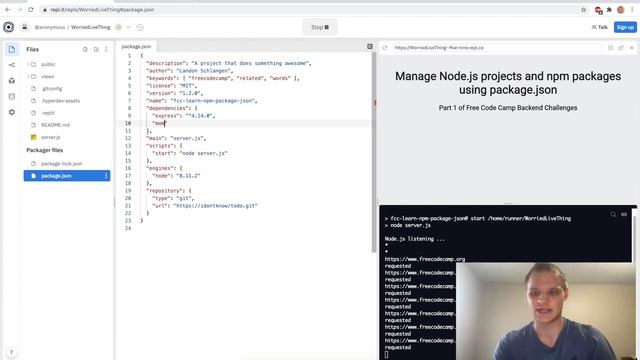Open the WorriedLiveThing repl name
Image resolution: width=640 pixels, height=360 pixels.
pos(91,27)
